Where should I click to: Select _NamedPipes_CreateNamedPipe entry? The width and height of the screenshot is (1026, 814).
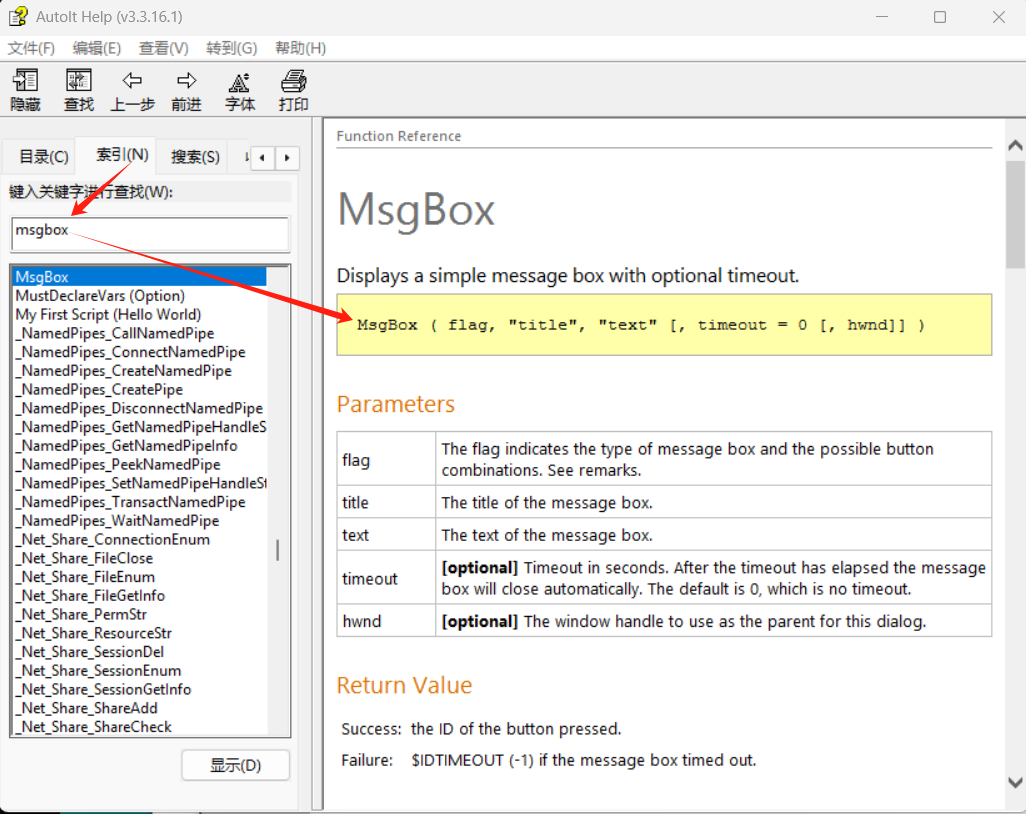click(123, 371)
